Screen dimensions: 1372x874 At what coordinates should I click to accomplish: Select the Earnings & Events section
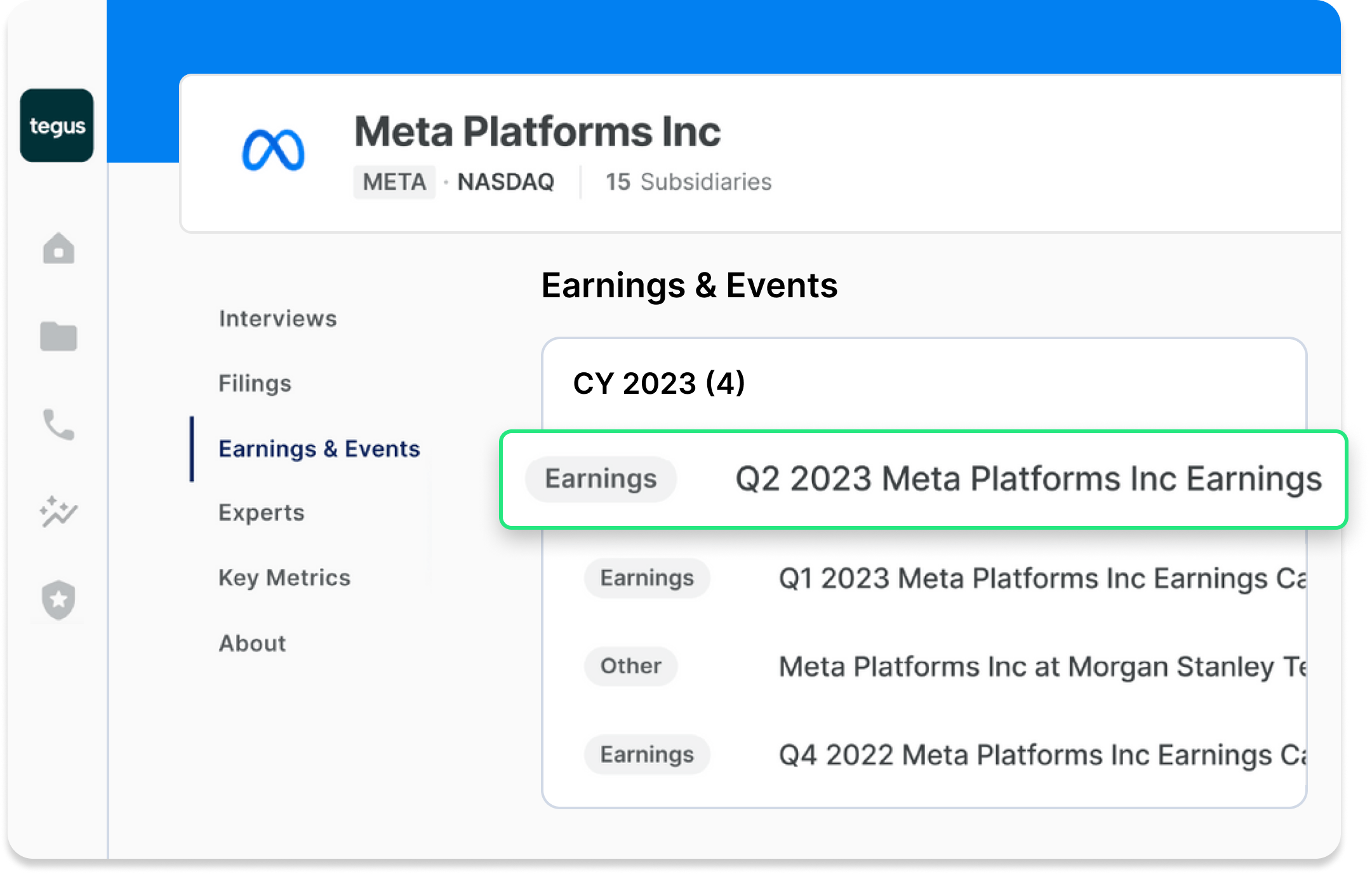(x=319, y=448)
